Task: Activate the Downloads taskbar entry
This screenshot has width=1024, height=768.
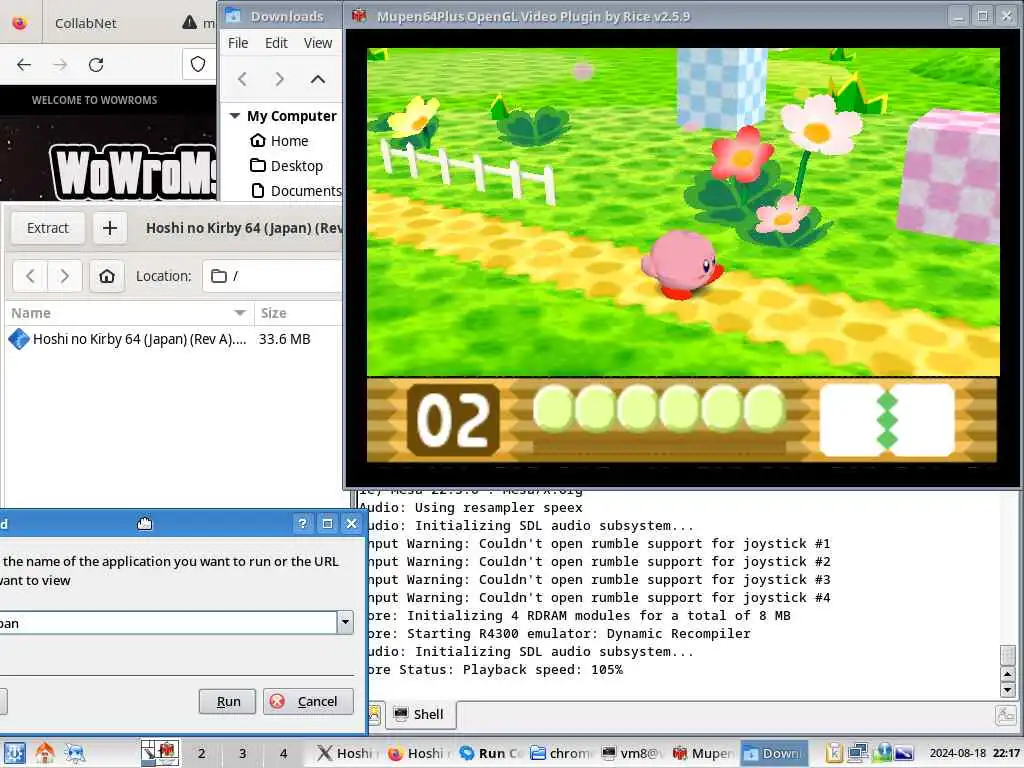Action: (774, 753)
